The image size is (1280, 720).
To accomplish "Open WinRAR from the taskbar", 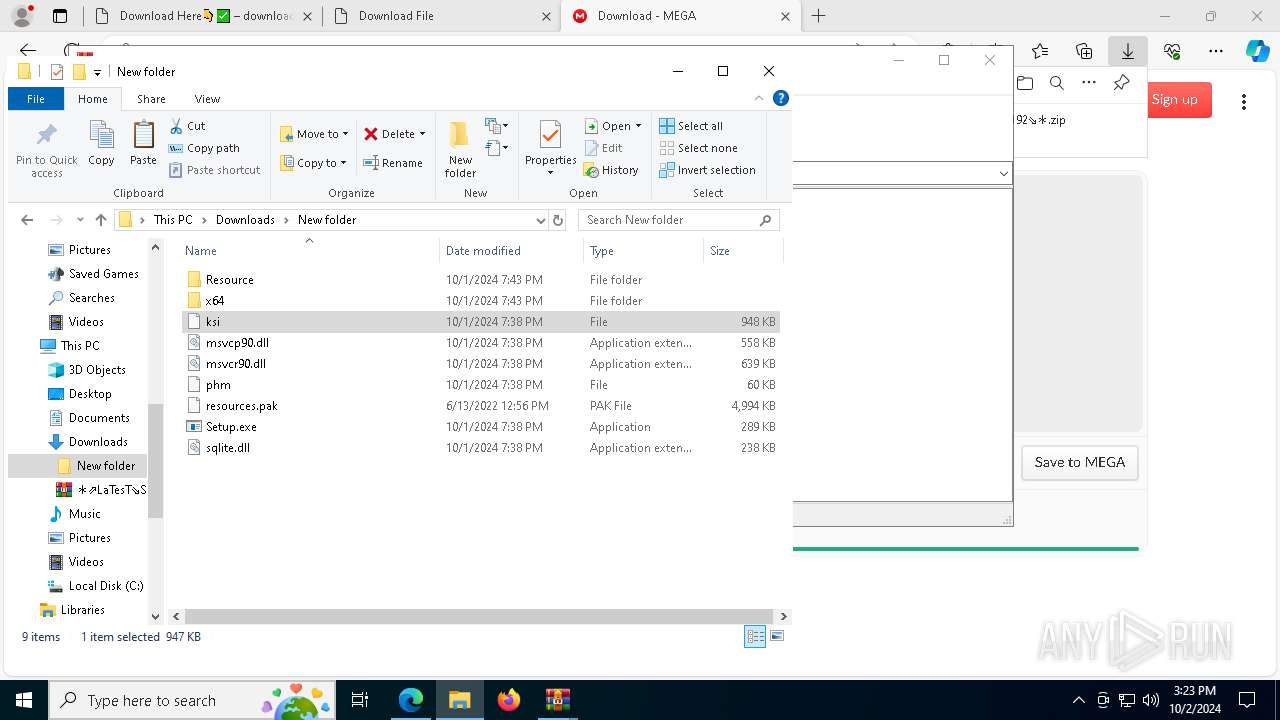I will point(557,700).
